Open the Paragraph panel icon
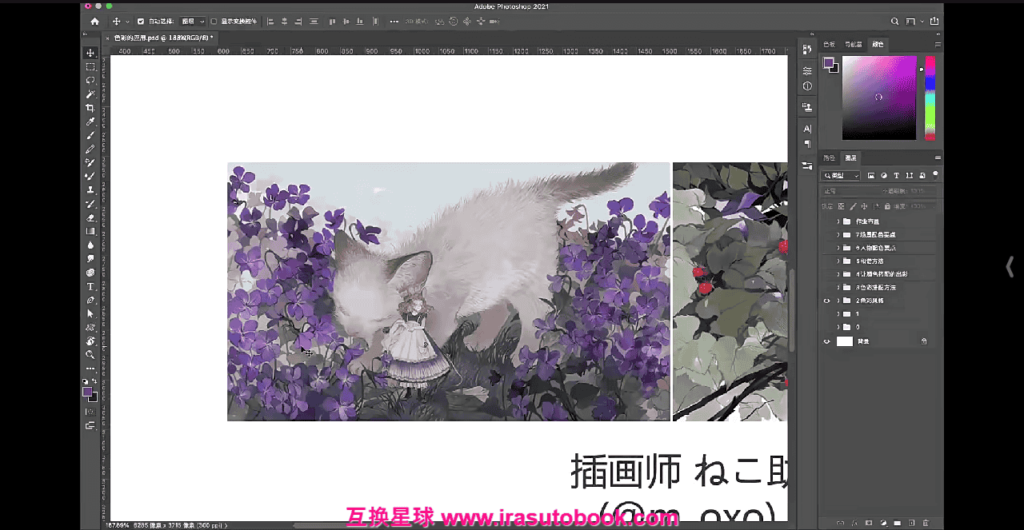 click(x=807, y=143)
